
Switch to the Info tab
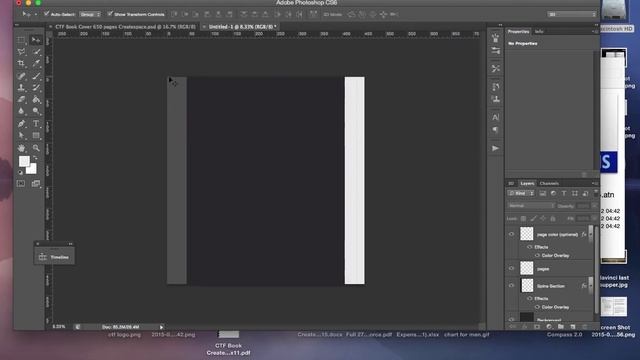coord(539,31)
